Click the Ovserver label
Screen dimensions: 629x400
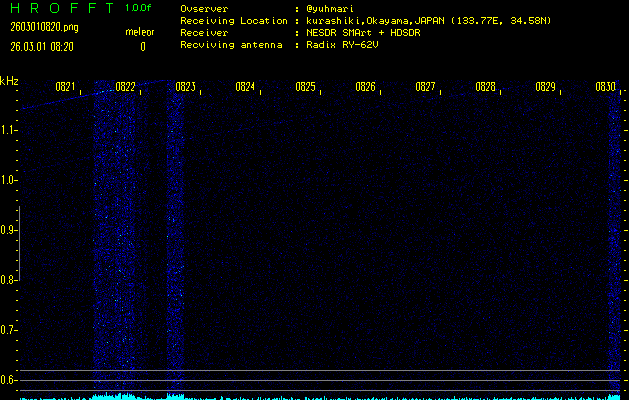pos(204,9)
